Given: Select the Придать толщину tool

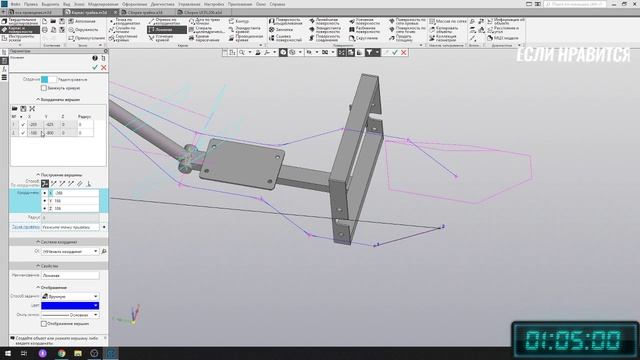Looking at the screenshot, I should [x=400, y=38].
